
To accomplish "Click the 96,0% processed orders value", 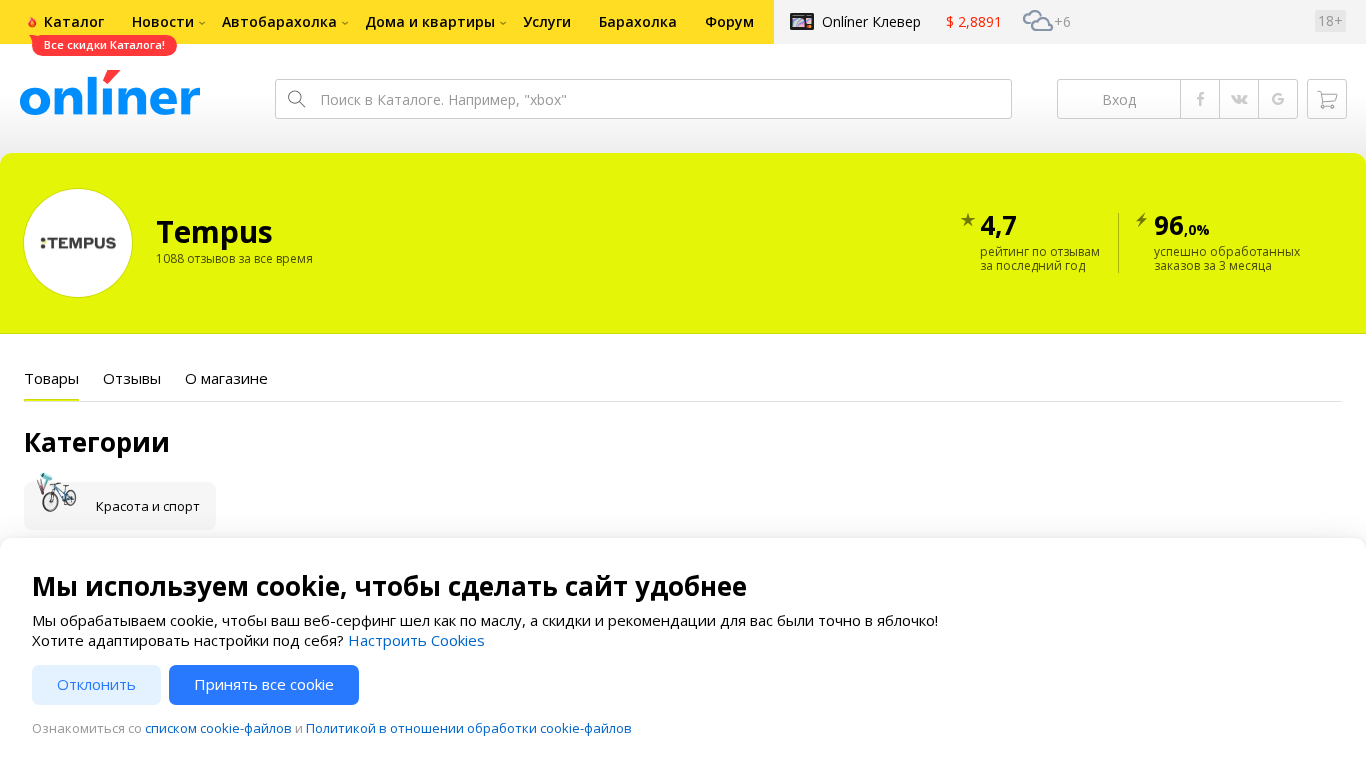I will pyautogui.click(x=1181, y=226).
